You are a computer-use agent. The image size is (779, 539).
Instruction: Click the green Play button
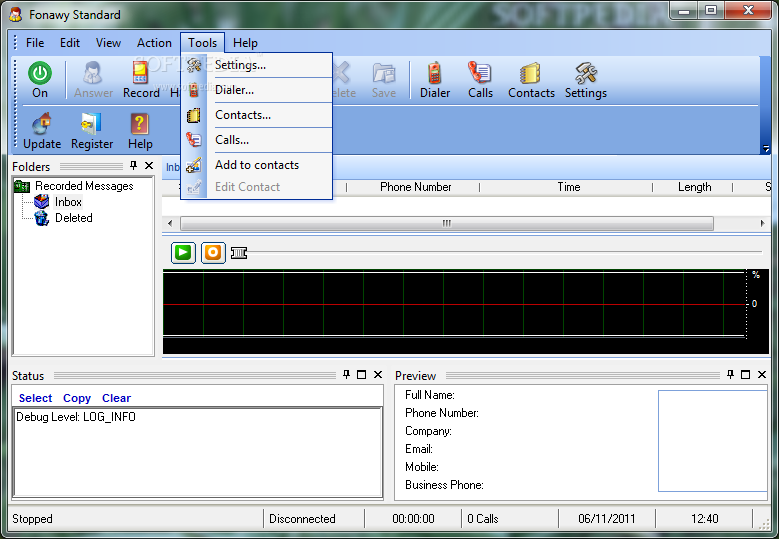pyautogui.click(x=183, y=252)
